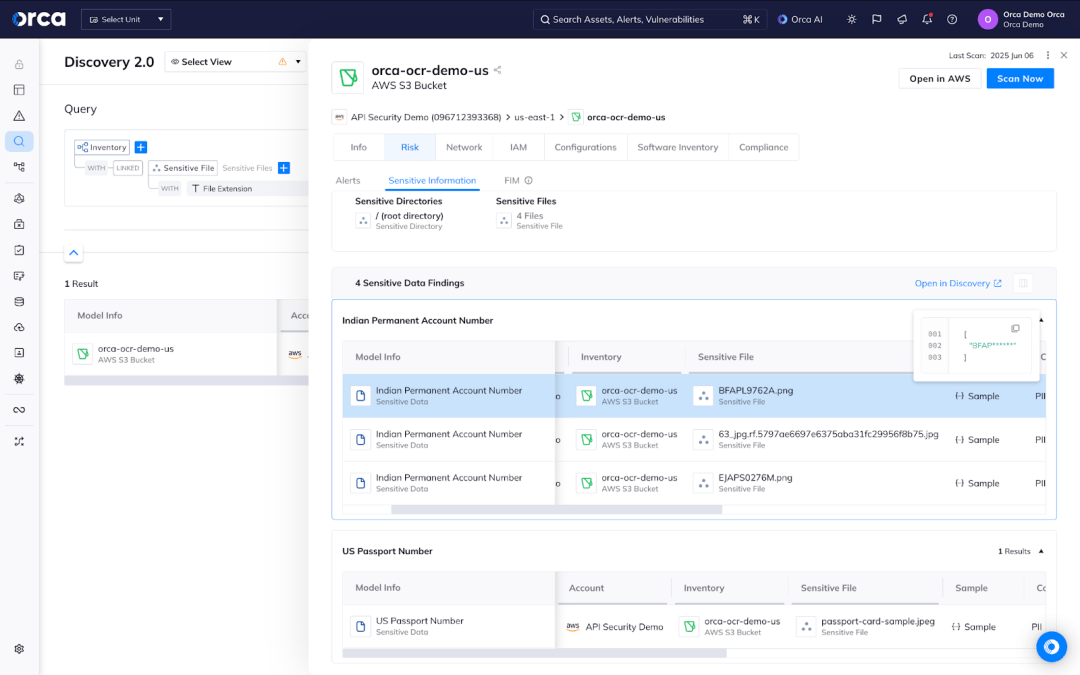Copy the sample value using the copy icon
1080x675 pixels.
(x=1015, y=329)
